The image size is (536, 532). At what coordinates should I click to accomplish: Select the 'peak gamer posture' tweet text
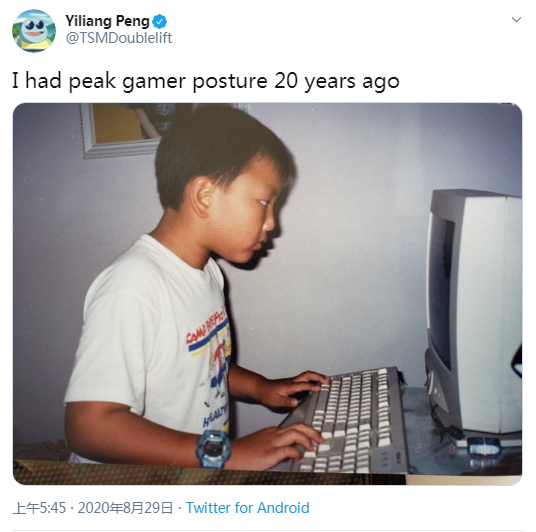(205, 81)
